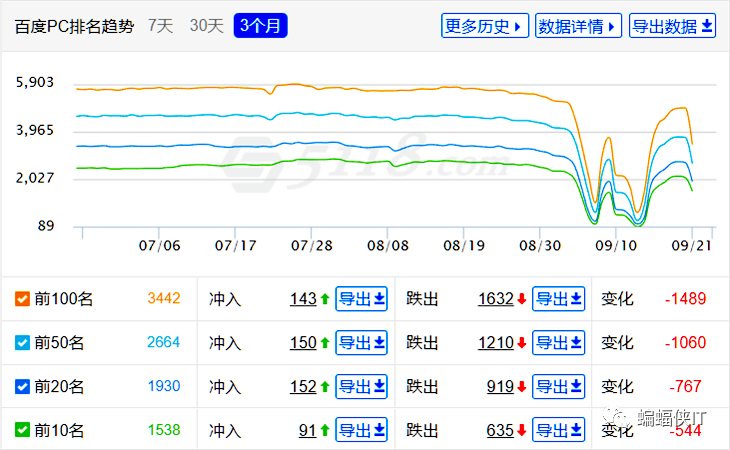Open 冲入 count 150 link
730x450 pixels.
click(303, 343)
